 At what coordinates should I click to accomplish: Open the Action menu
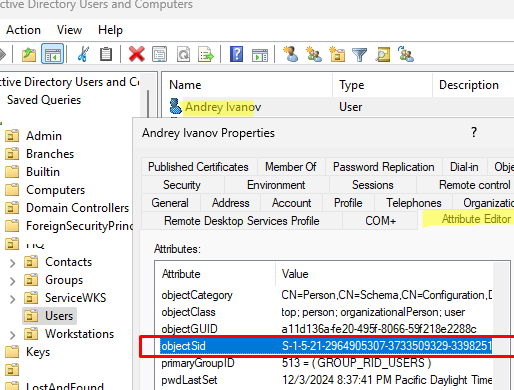23,30
